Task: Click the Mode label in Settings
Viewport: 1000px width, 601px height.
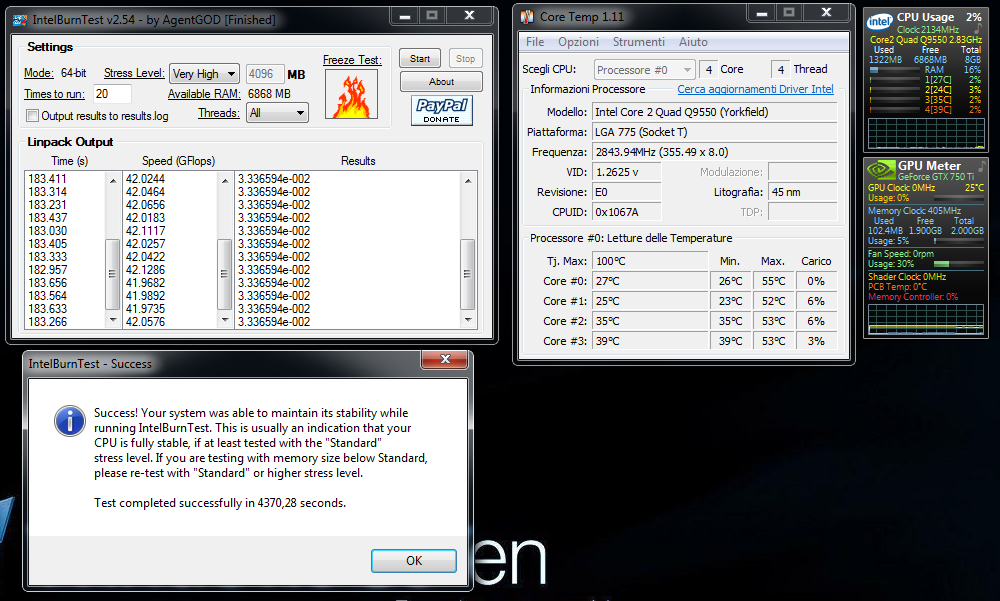Action: coord(38,73)
